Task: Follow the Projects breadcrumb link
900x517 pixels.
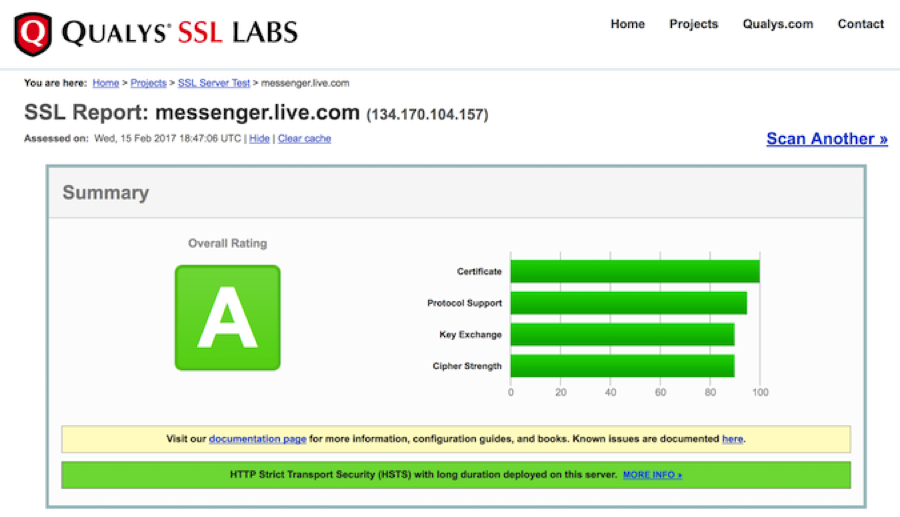Action: coord(148,83)
